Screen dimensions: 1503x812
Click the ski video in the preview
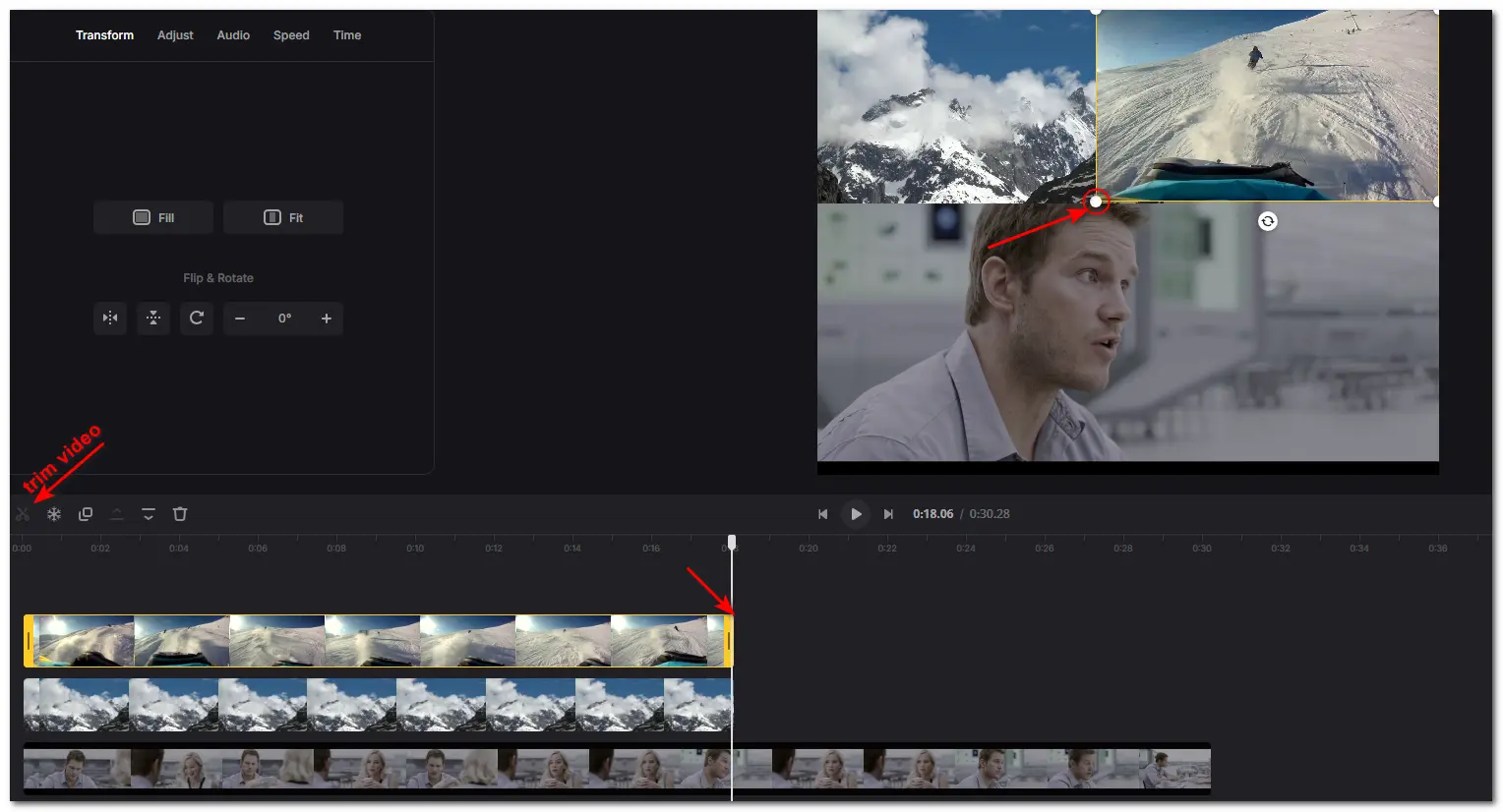(1267, 106)
